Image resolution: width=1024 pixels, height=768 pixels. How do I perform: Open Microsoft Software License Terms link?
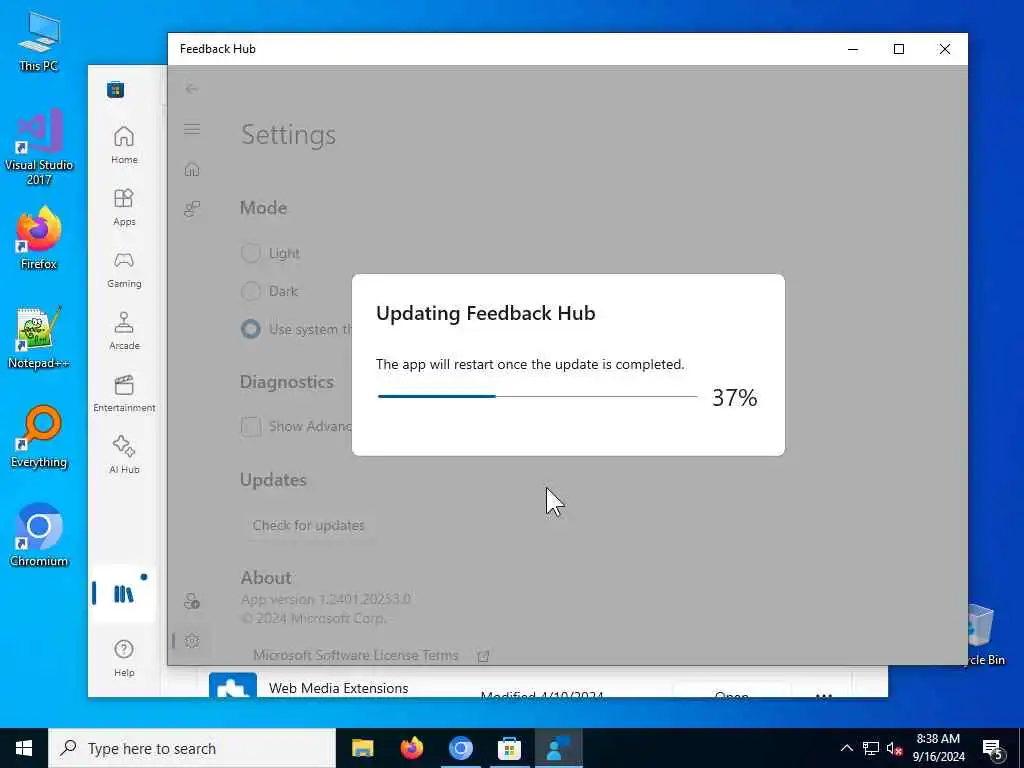coord(355,655)
